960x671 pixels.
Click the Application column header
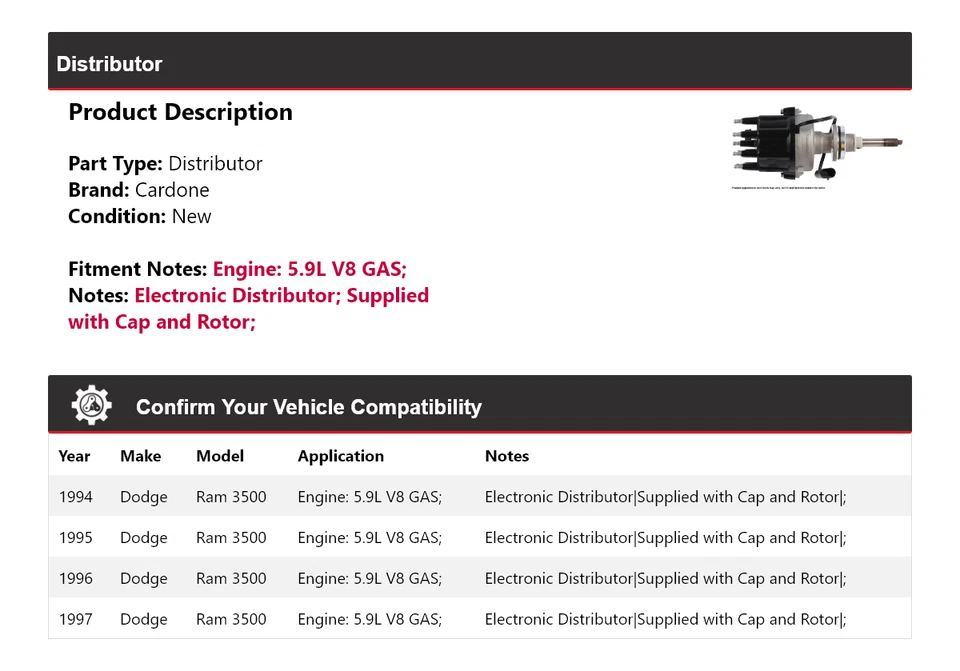pos(340,456)
